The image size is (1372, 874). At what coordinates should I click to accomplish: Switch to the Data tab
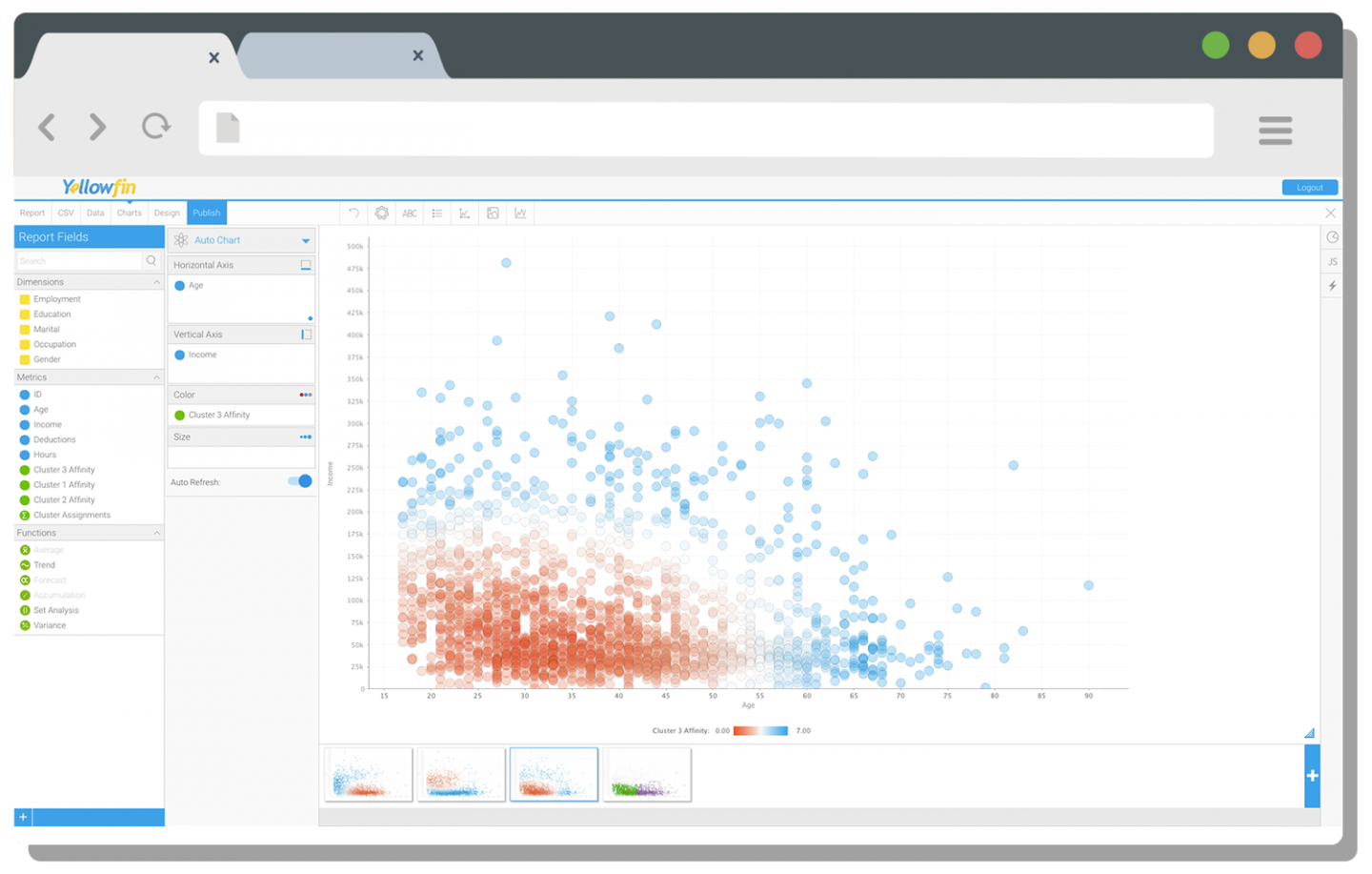click(94, 213)
